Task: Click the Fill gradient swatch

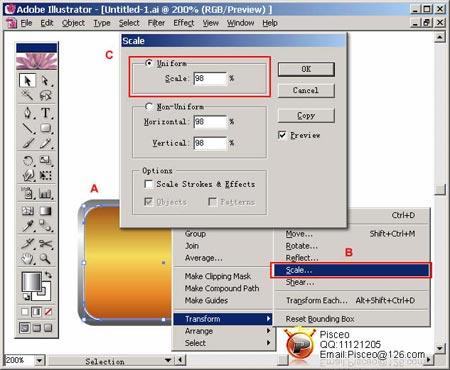Action: (x=32, y=282)
